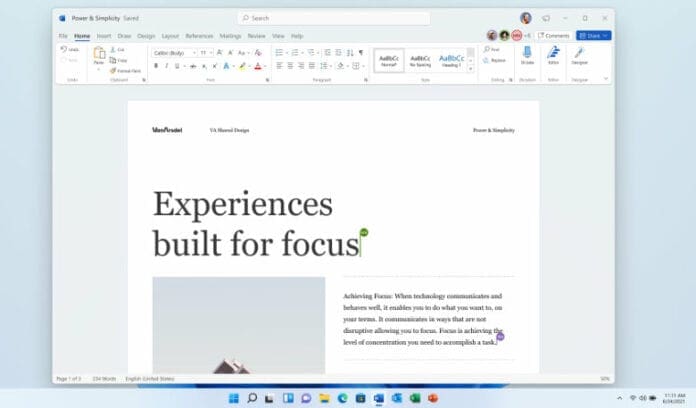Click Replace in Editing group

(494, 60)
